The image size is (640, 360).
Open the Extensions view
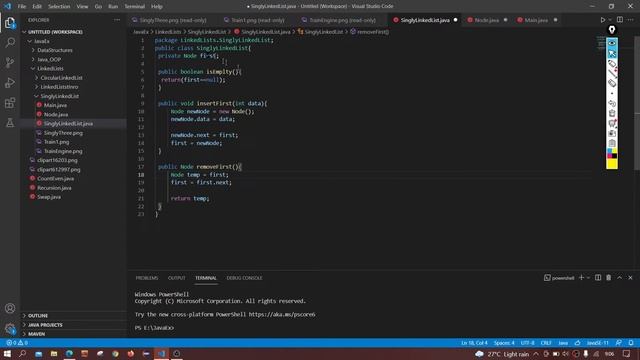pyautogui.click(x=10, y=103)
